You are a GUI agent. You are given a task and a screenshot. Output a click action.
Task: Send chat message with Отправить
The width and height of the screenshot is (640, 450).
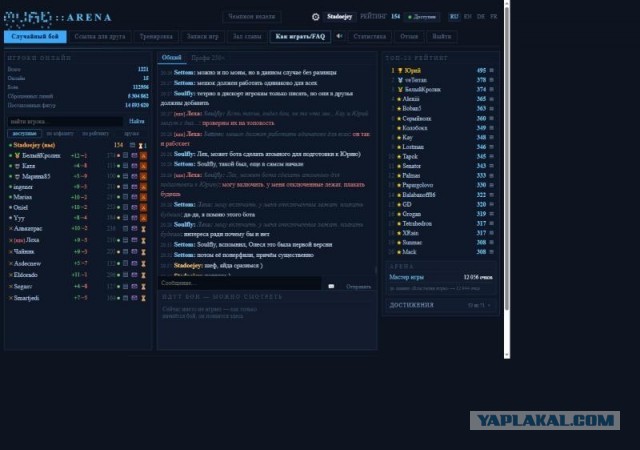(x=358, y=287)
